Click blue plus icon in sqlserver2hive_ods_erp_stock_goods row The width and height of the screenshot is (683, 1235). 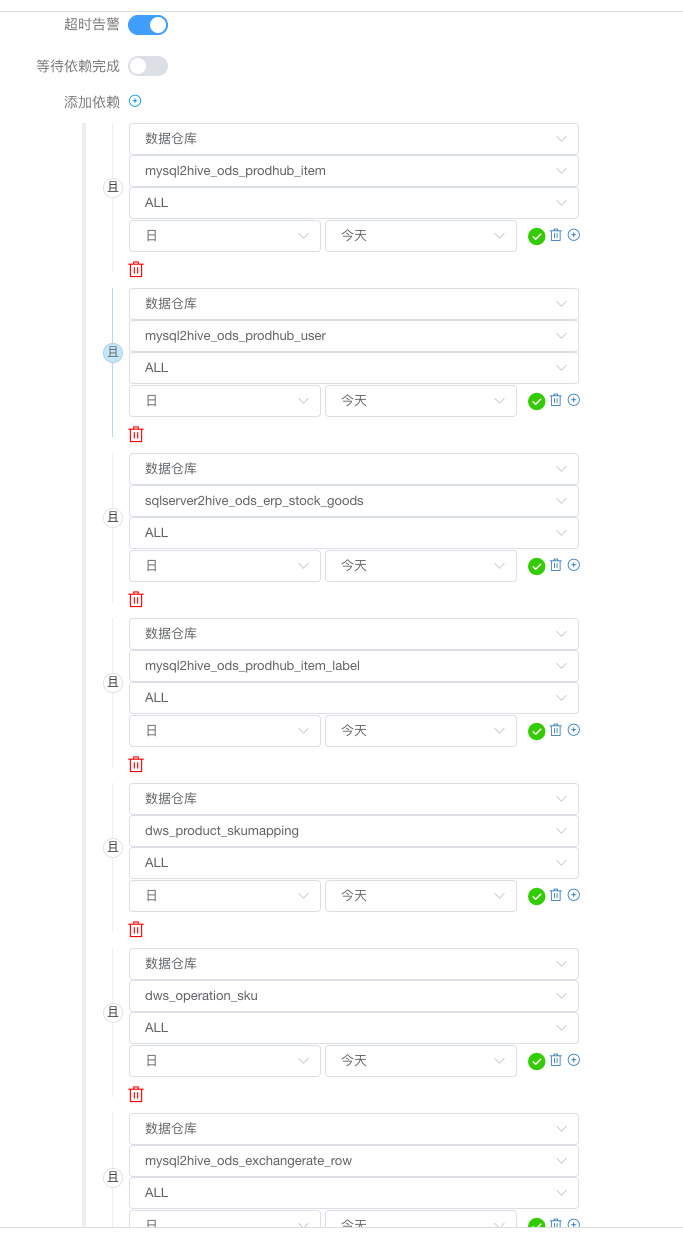click(574, 565)
